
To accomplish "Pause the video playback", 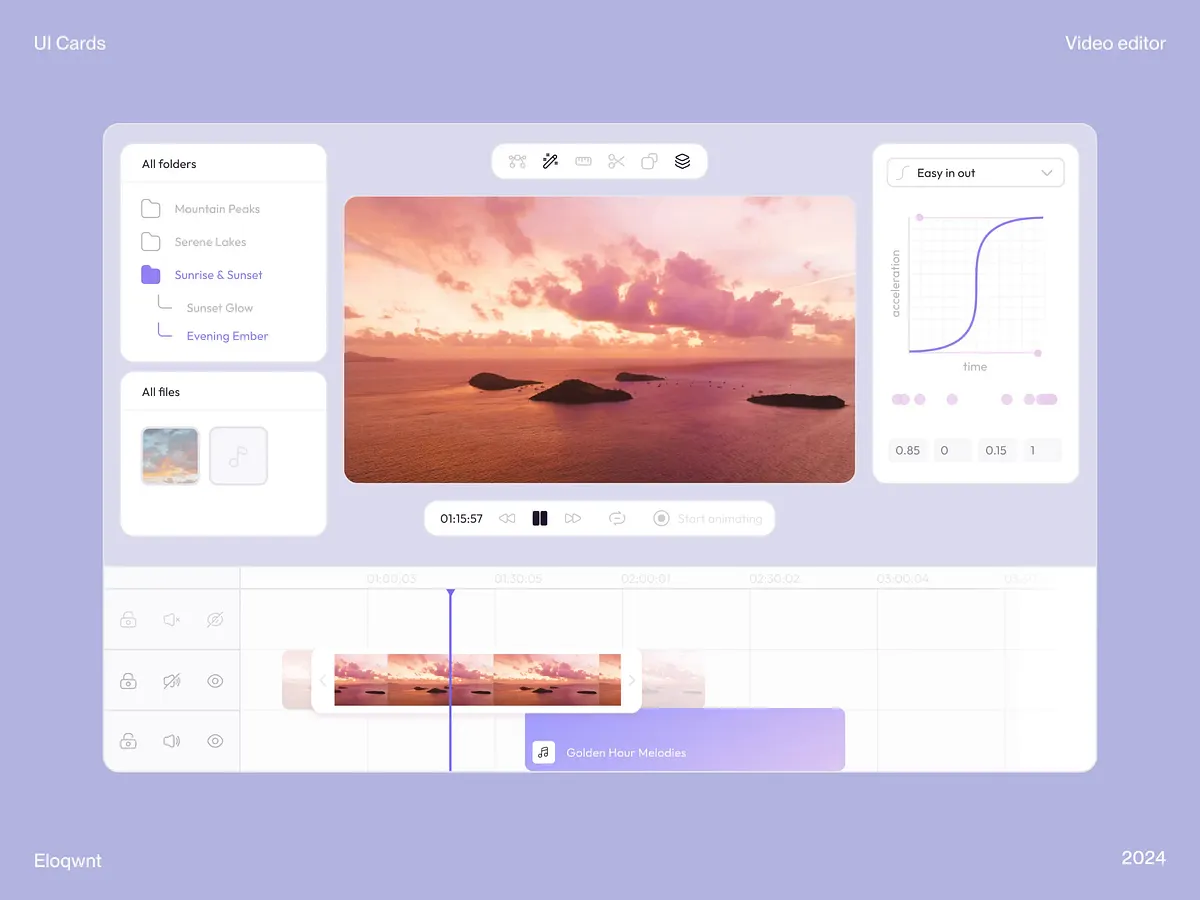I will pyautogui.click(x=540, y=518).
